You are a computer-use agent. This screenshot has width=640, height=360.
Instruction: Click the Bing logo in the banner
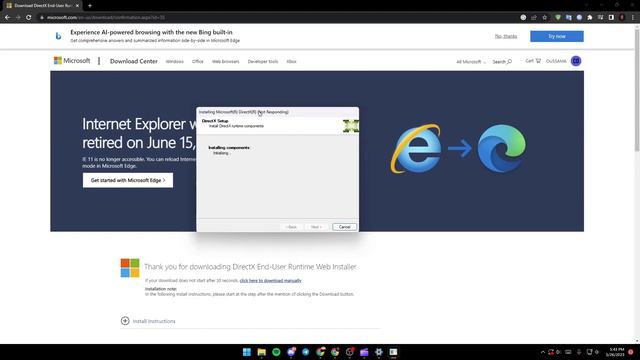tap(58, 36)
